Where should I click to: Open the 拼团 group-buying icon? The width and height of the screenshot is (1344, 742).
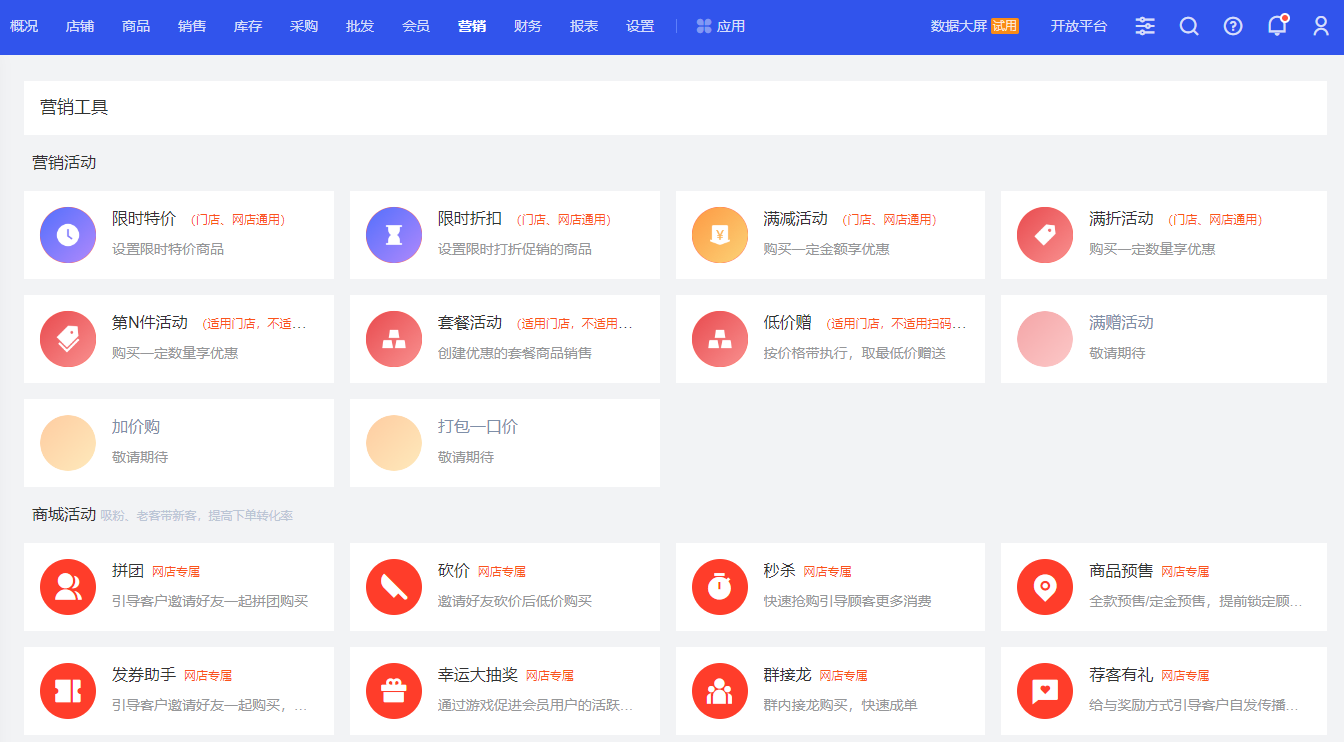click(x=68, y=587)
